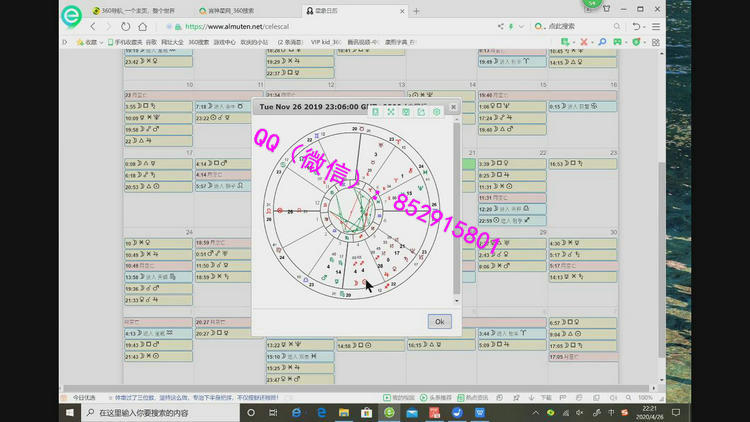This screenshot has width=750, height=422.
Task: Click the settings gear icon in chart toolbar
Action: (x=436, y=112)
